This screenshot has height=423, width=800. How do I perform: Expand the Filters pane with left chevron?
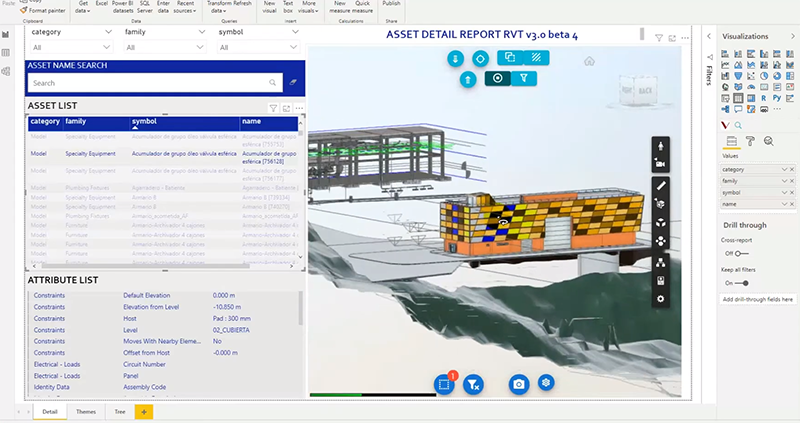click(x=709, y=36)
